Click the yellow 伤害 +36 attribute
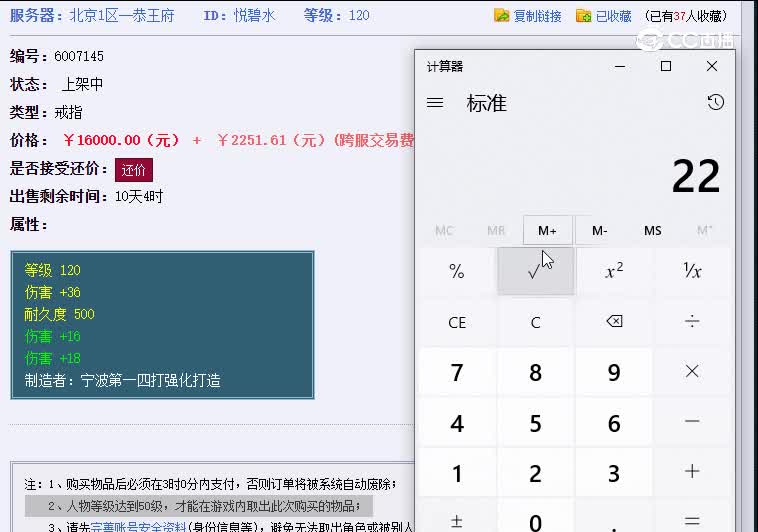The width and height of the screenshot is (758, 532). tap(52, 292)
